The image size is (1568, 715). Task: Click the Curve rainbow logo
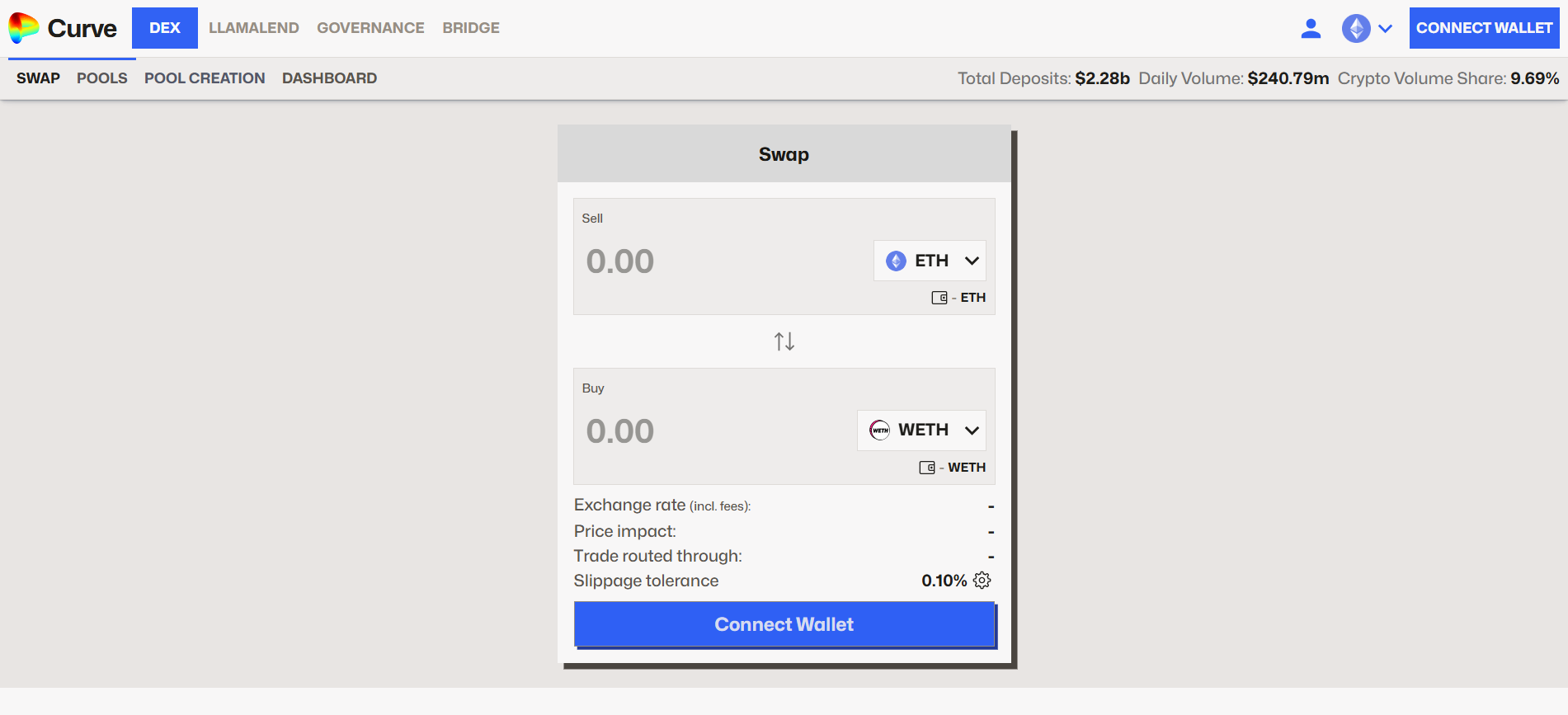pos(24,28)
